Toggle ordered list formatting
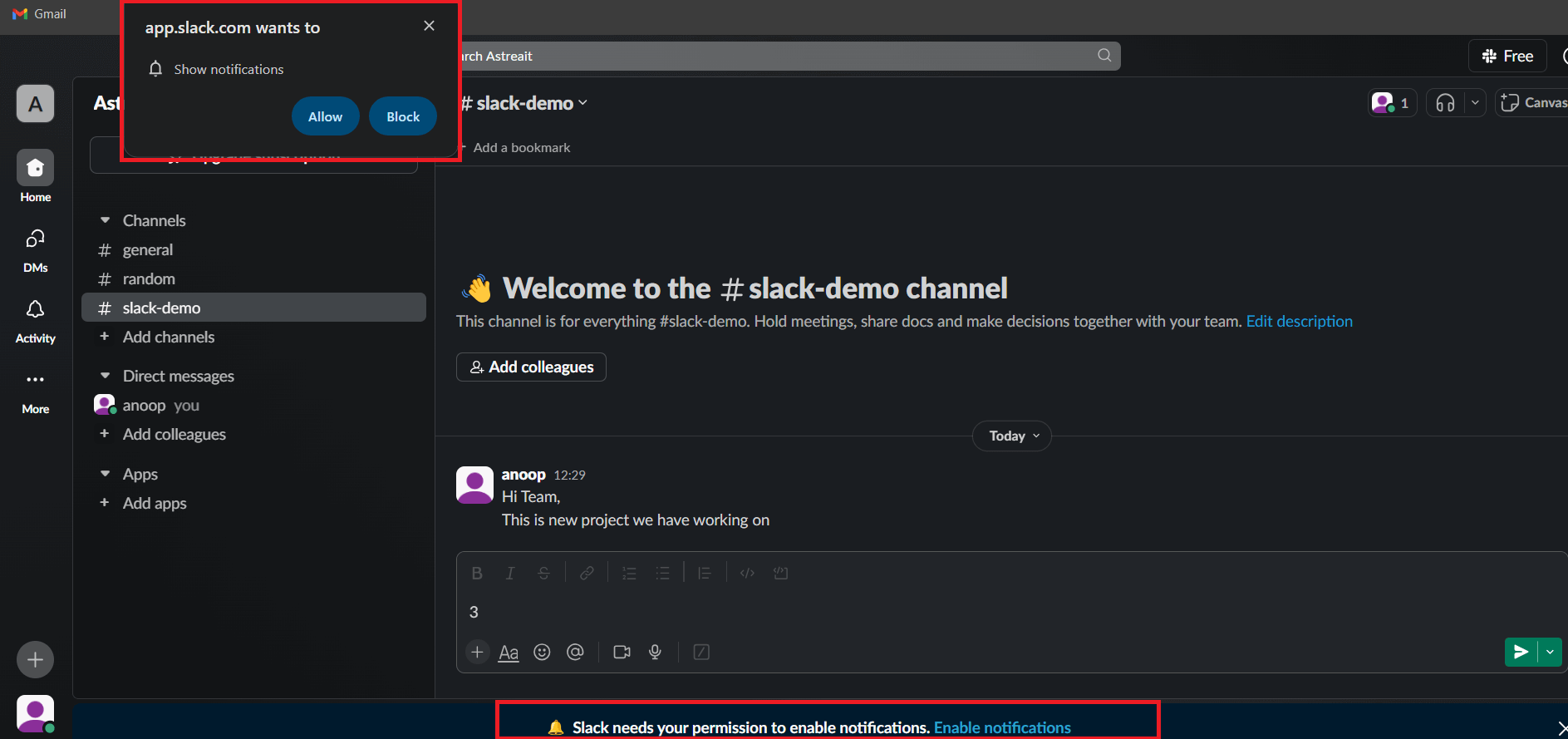The image size is (1568, 739). point(629,573)
